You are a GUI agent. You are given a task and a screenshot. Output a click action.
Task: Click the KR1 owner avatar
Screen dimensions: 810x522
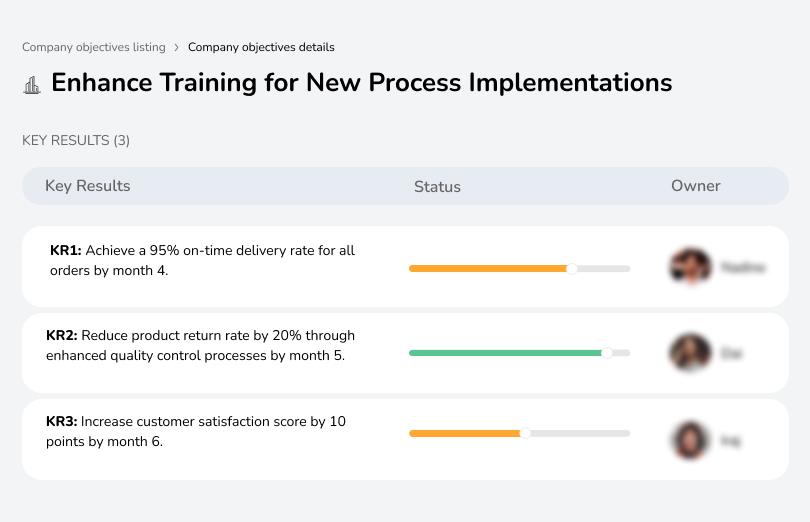[691, 267]
